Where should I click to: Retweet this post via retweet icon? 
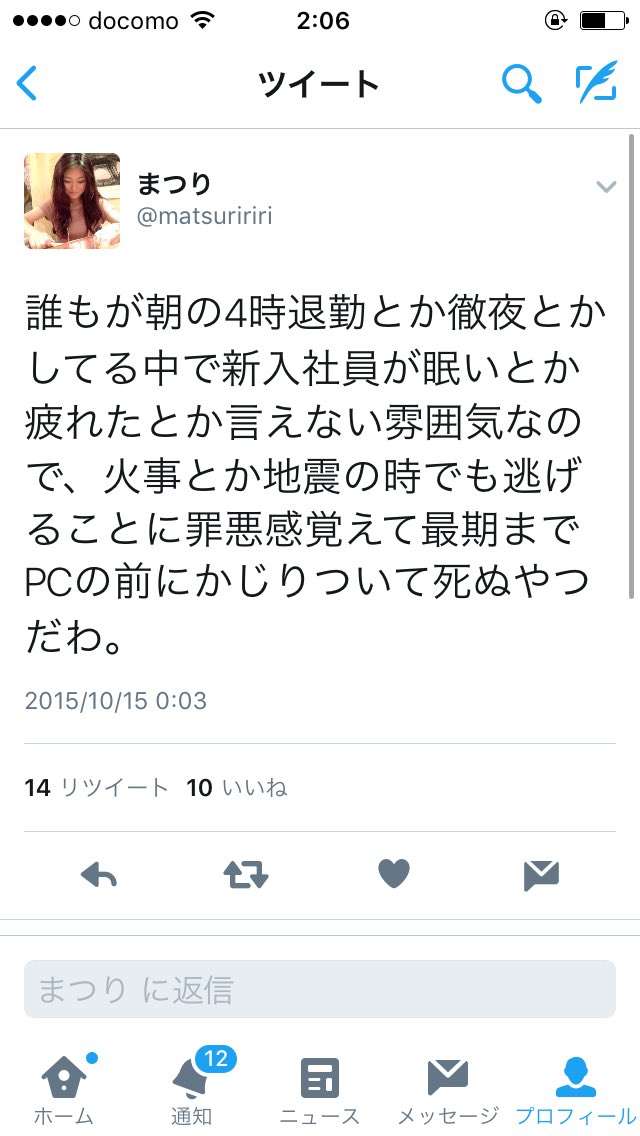tap(246, 875)
